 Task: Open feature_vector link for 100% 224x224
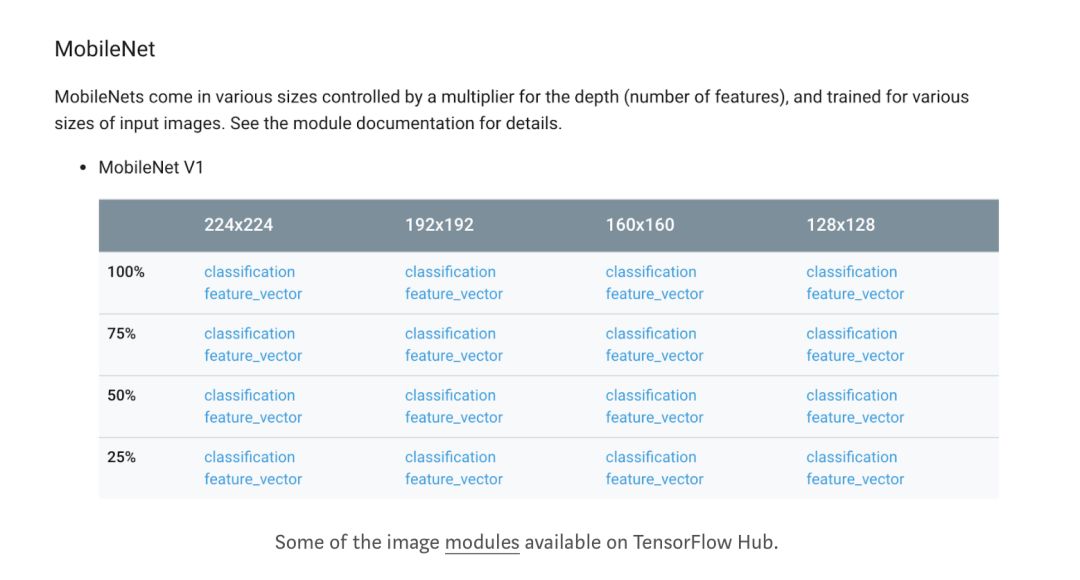pyautogui.click(x=253, y=294)
